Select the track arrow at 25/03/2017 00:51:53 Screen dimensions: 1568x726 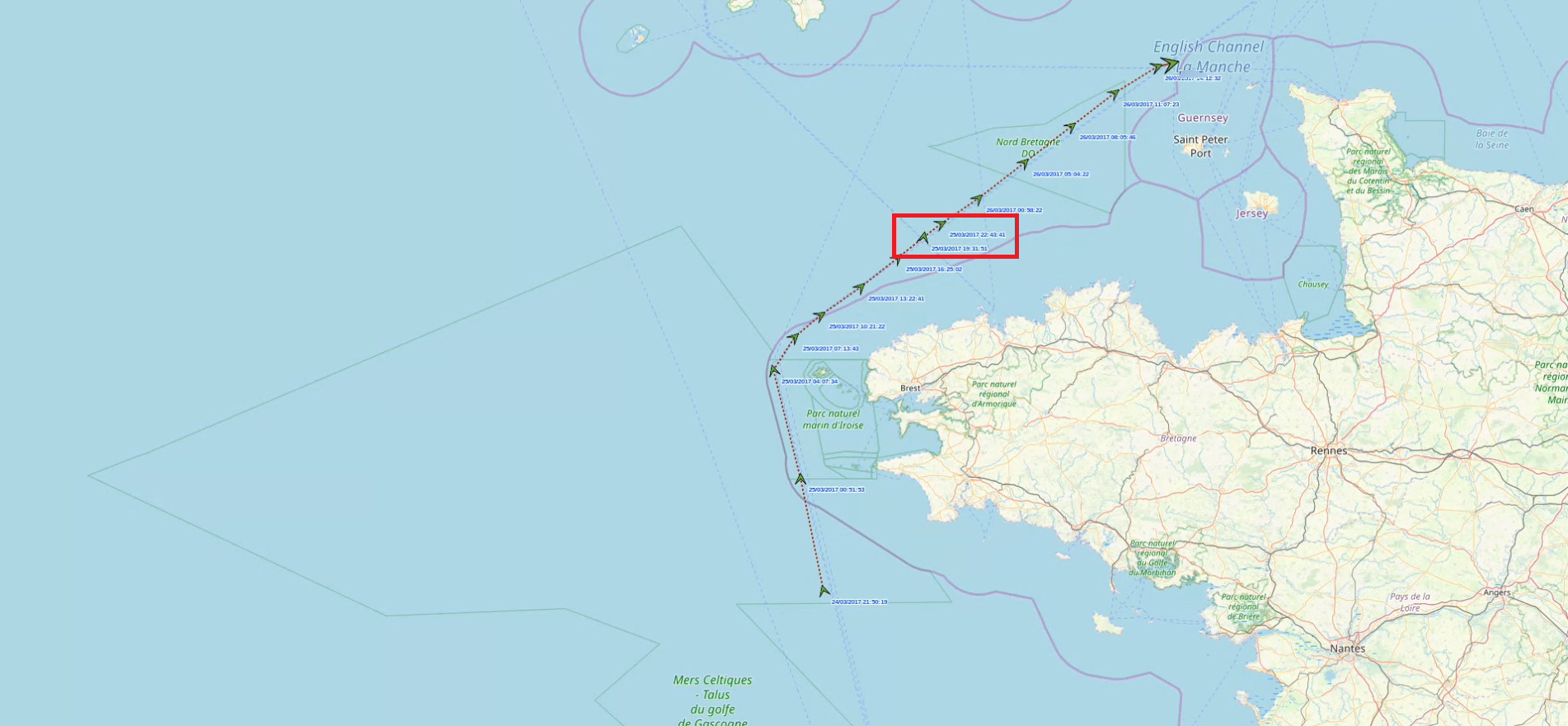pyautogui.click(x=800, y=478)
